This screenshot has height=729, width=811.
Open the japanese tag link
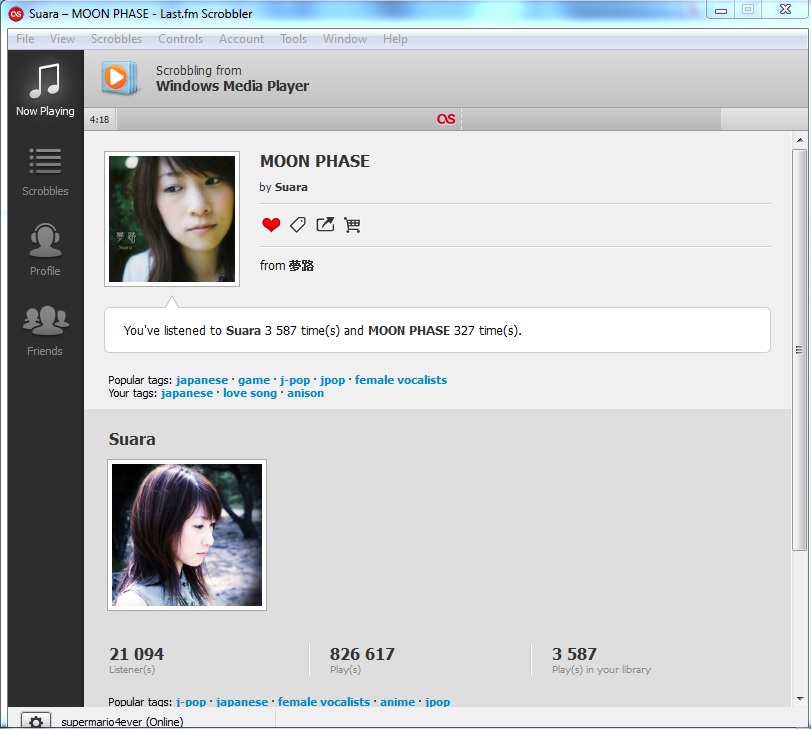tap(201, 380)
